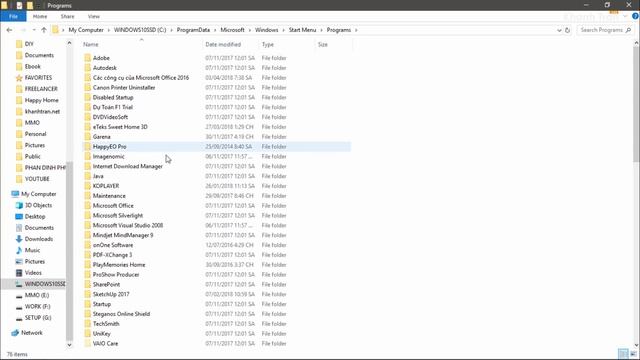The image size is (640, 360).
Task: Open Network icon in sidebar
Action: point(15,333)
